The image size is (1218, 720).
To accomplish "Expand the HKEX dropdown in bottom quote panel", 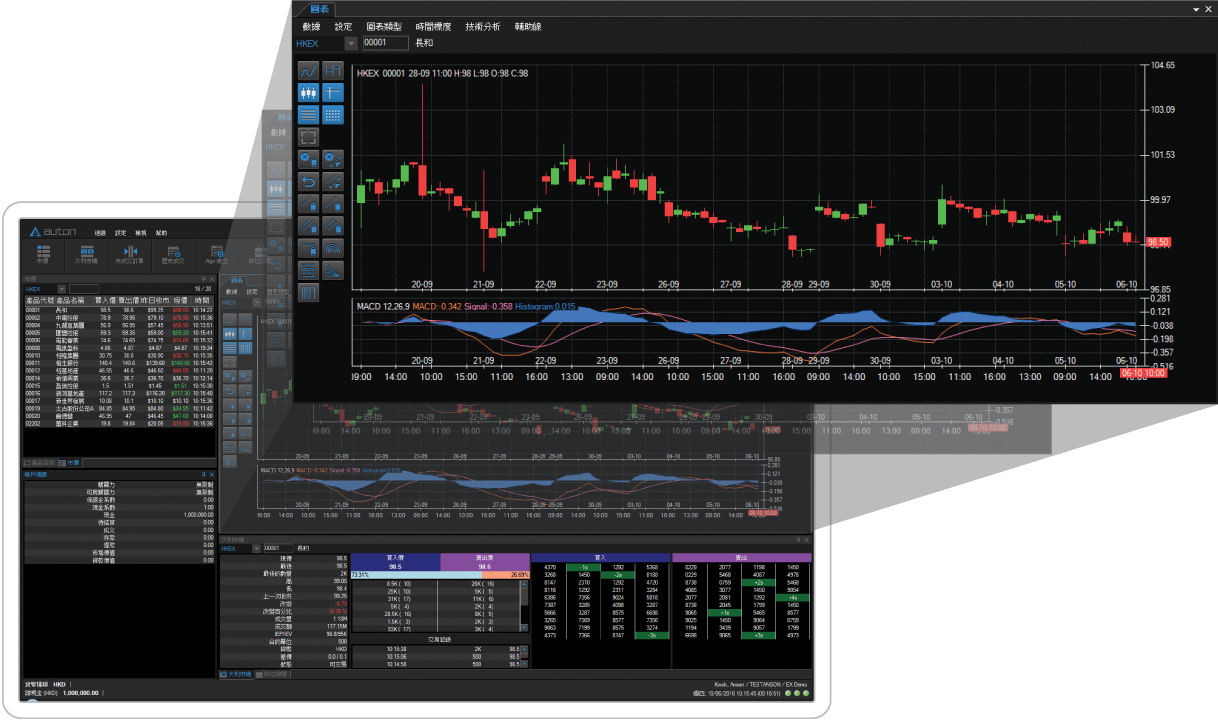I will point(257,548).
